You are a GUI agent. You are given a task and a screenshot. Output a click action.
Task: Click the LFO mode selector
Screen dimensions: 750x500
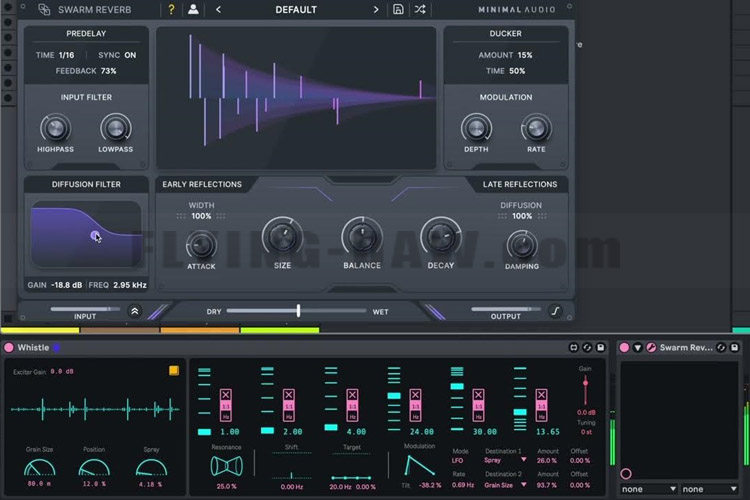458,460
